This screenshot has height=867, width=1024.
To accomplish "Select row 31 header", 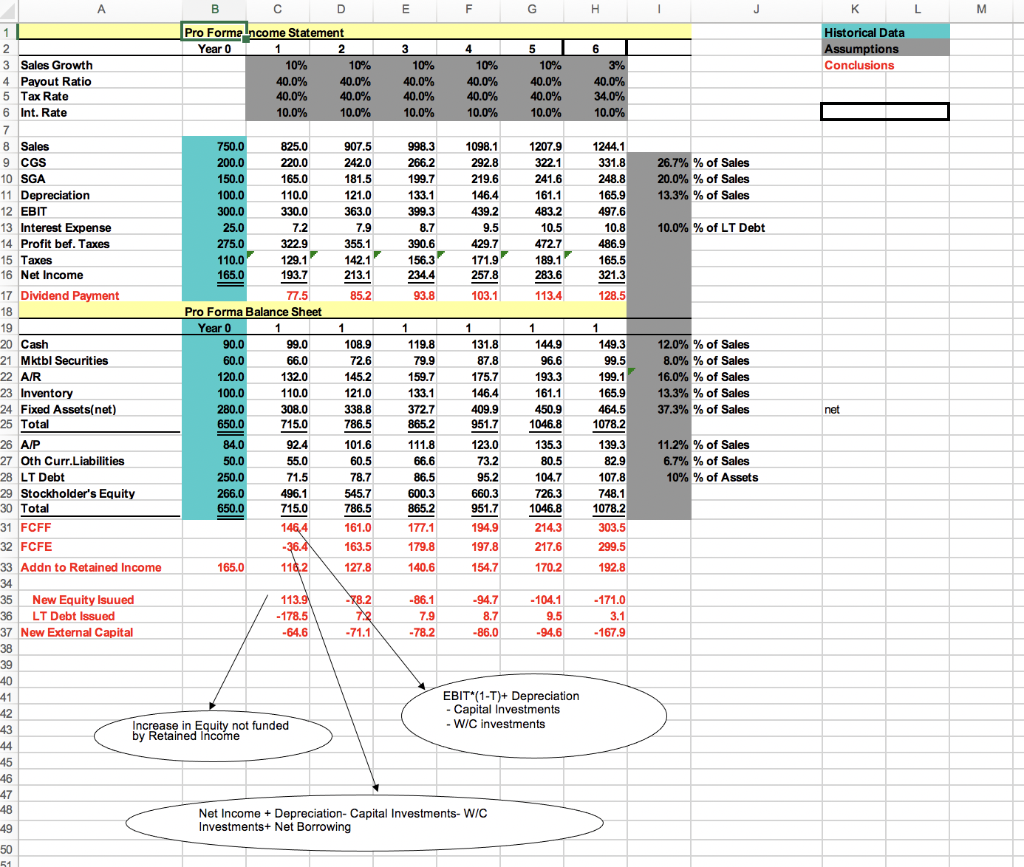I will coord(7,528).
